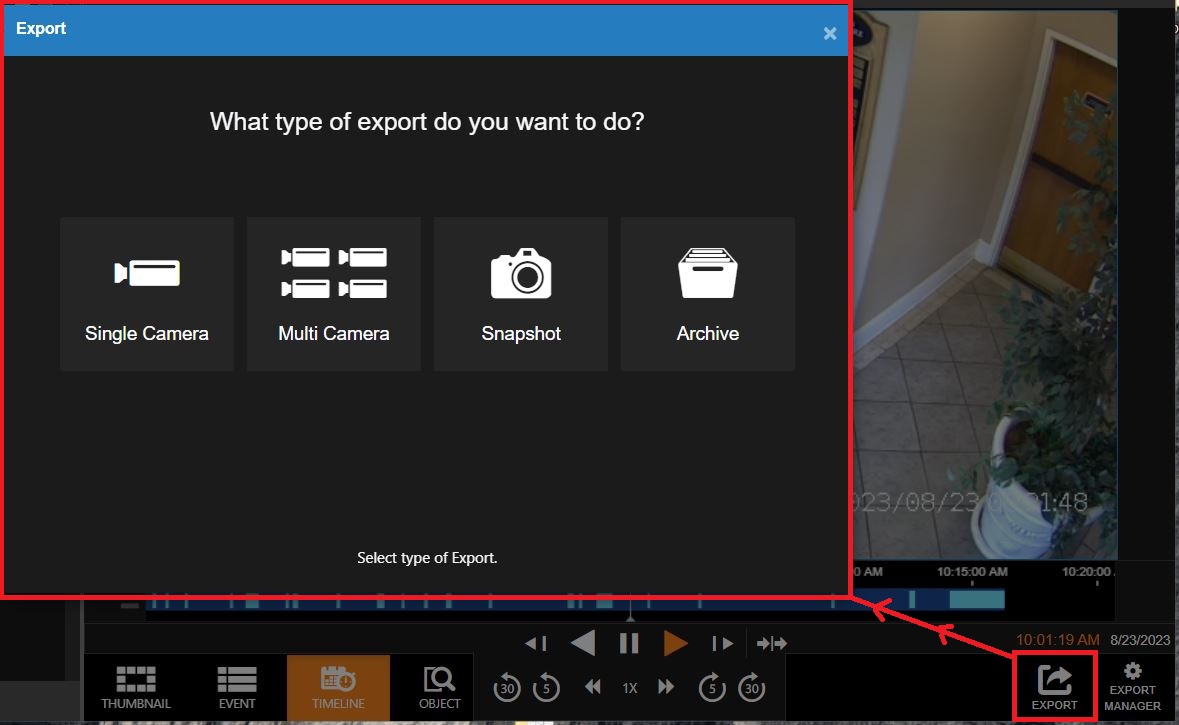Select the Snapshot export option
1179x725 pixels.
click(521, 294)
